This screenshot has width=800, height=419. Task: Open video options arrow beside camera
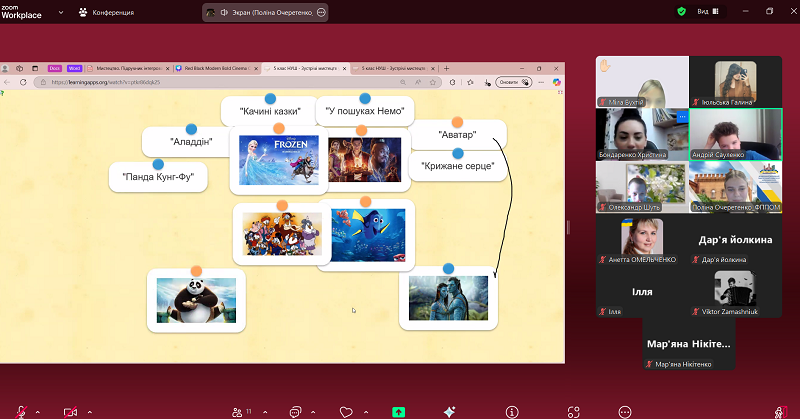(x=90, y=412)
